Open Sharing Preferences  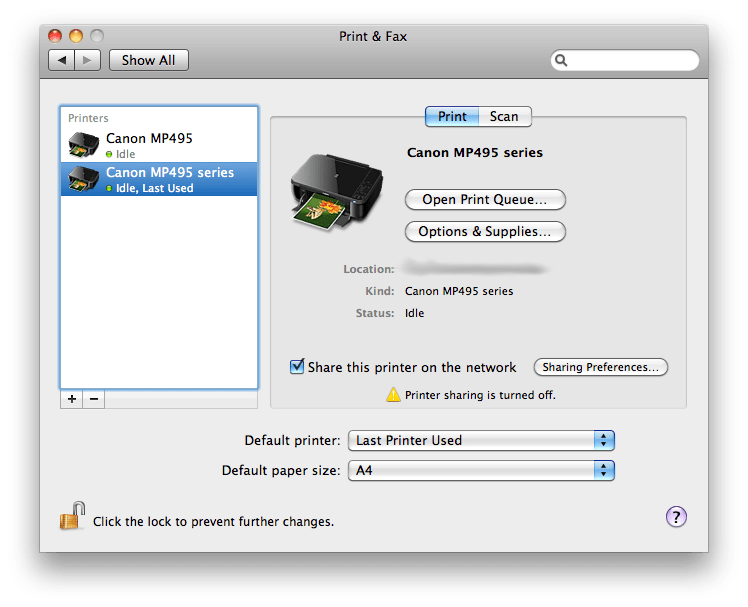[601, 367]
